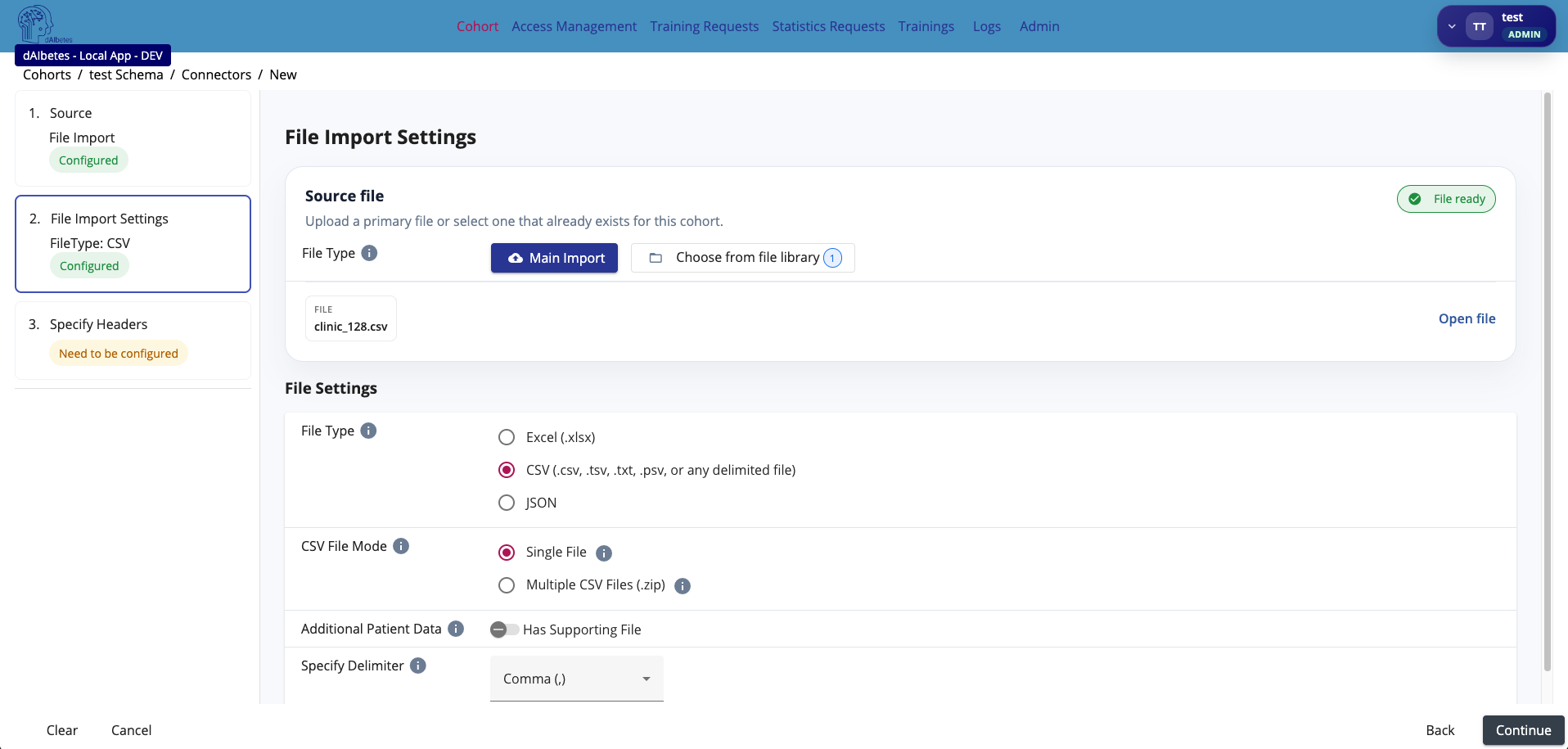Click the info icon beside Source file's File Type
This screenshot has width=1568, height=749.
[x=369, y=253]
